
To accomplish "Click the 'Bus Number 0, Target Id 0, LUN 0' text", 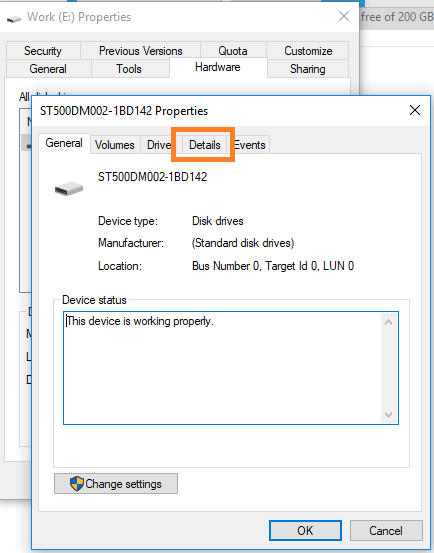I will 273,266.
